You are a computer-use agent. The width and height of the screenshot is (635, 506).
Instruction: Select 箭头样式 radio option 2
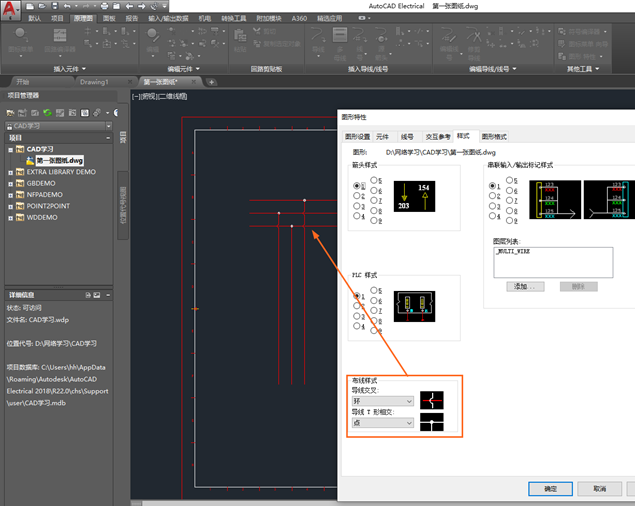[x=357, y=196]
